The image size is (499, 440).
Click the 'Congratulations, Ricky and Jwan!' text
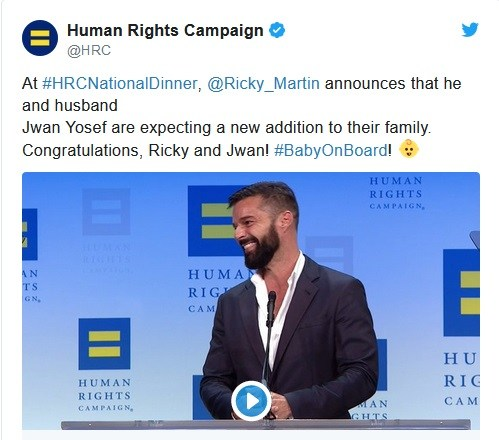coord(145,150)
